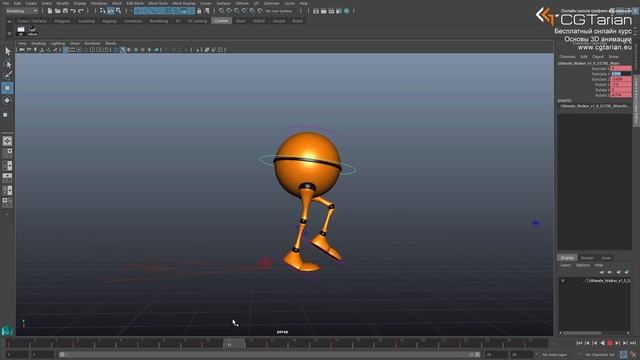Click the time range slider bar

(x=269, y=355)
